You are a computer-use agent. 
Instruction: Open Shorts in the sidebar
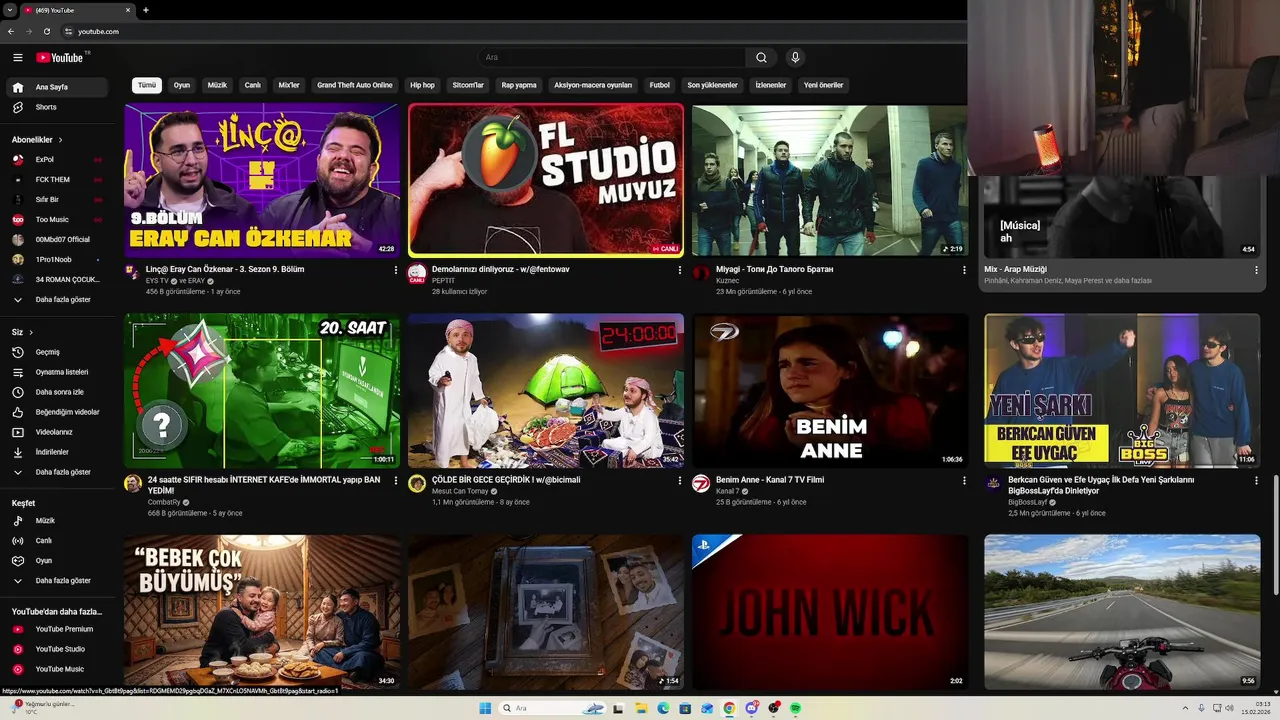pos(57,107)
